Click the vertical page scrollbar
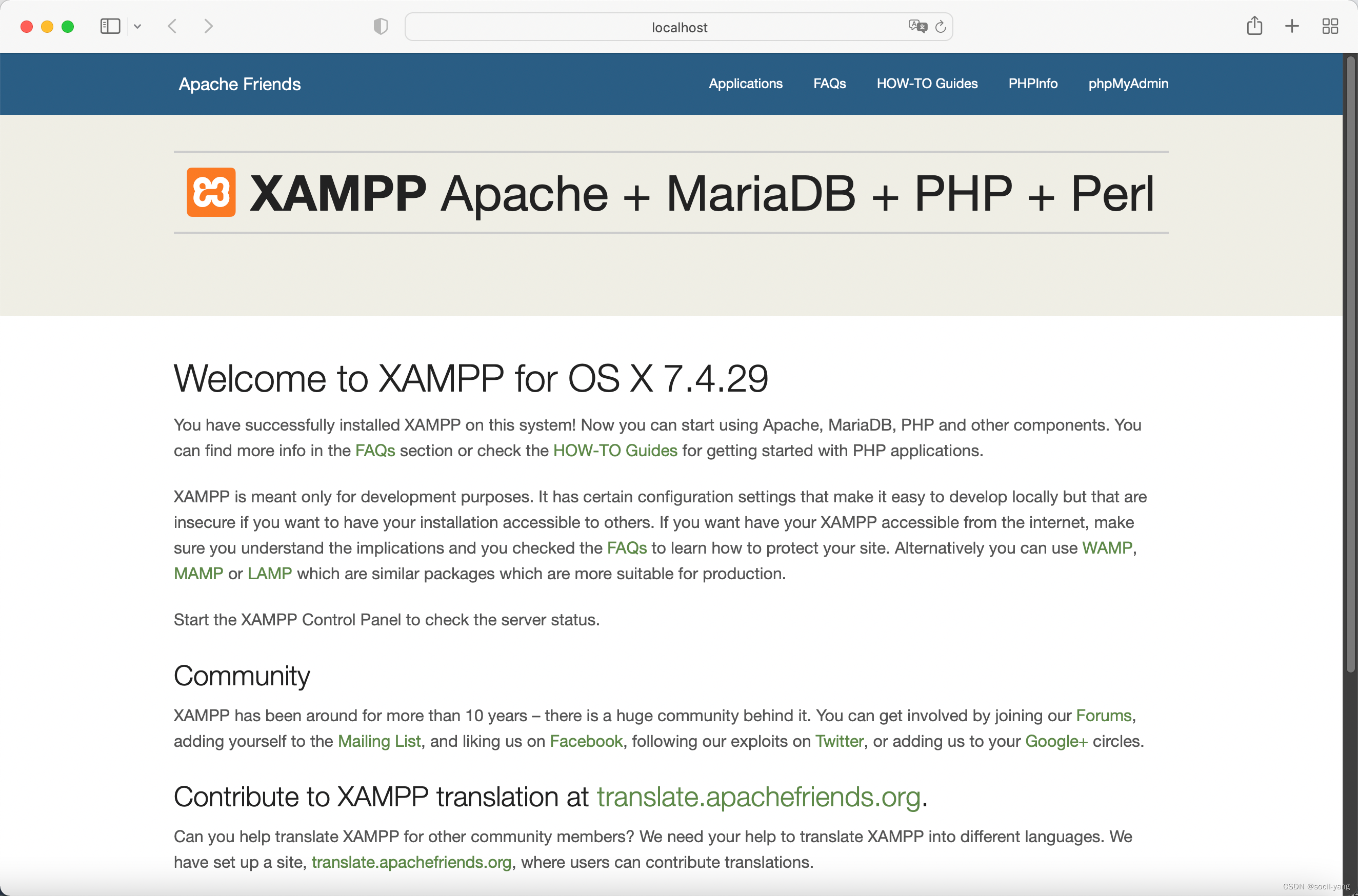 pos(1350,365)
